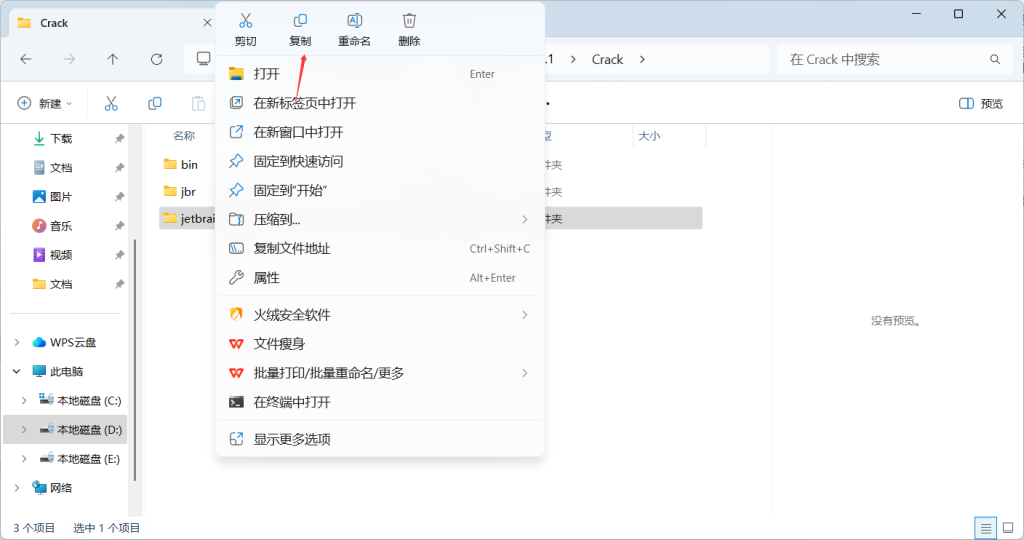1024x540 pixels.
Task: Expand the 网络 tree node
Action: click(17, 488)
